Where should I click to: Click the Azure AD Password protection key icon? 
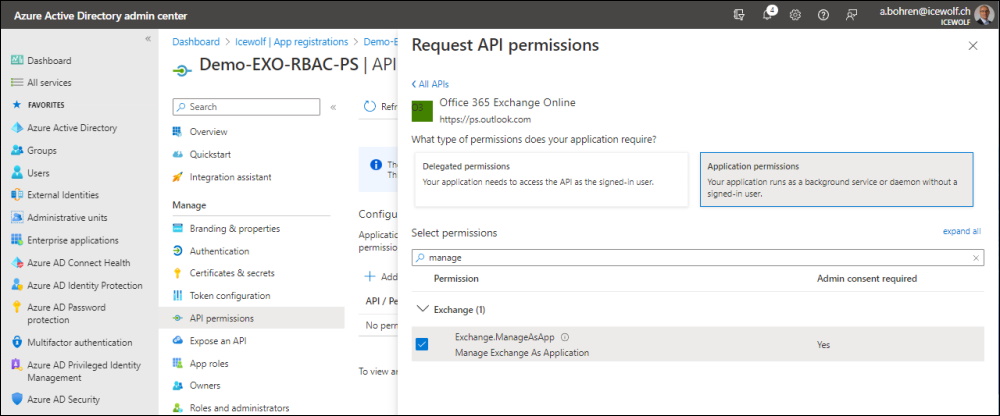[x=17, y=308]
